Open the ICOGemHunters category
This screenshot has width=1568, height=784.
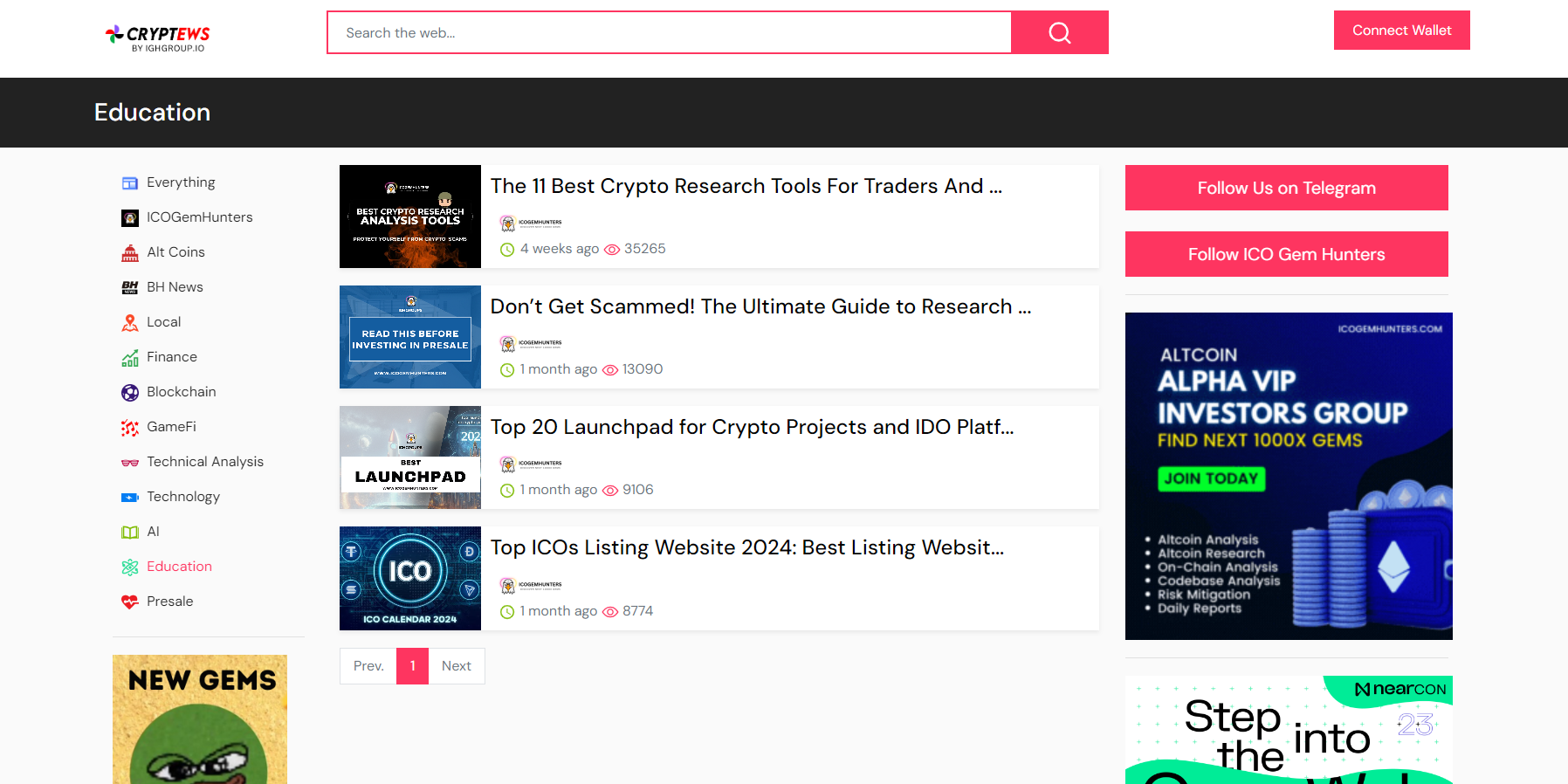pos(200,217)
